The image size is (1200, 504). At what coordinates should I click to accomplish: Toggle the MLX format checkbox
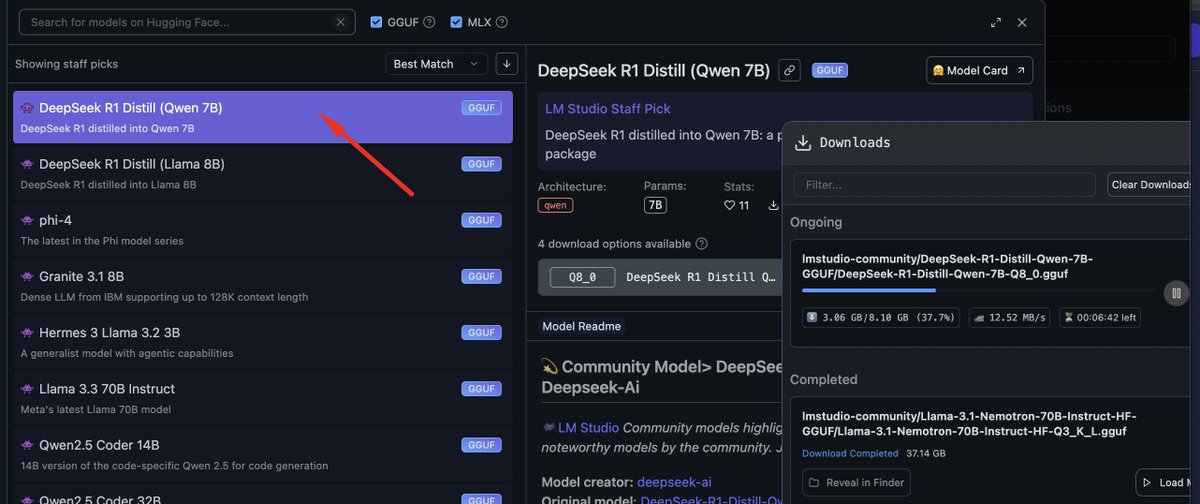456,22
